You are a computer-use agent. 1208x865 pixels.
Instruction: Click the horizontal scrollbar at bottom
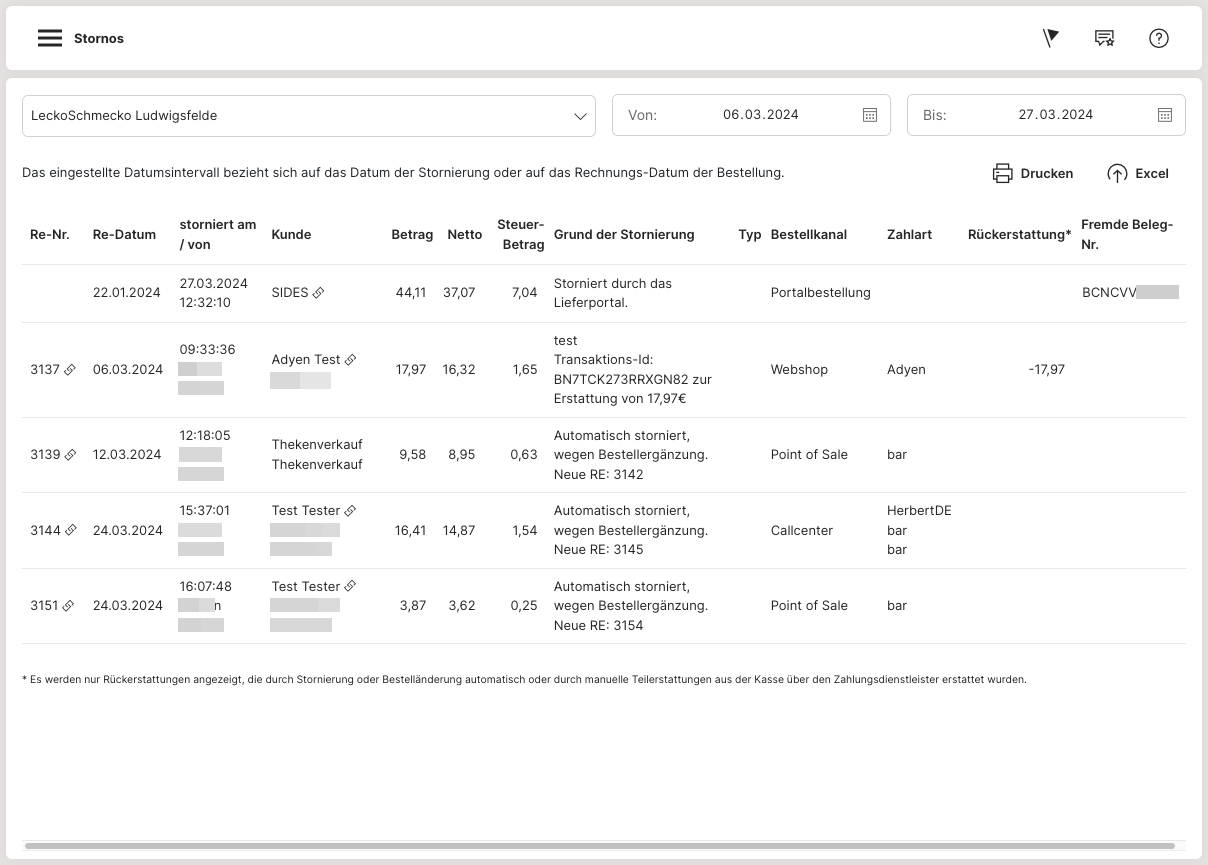pyautogui.click(x=600, y=846)
